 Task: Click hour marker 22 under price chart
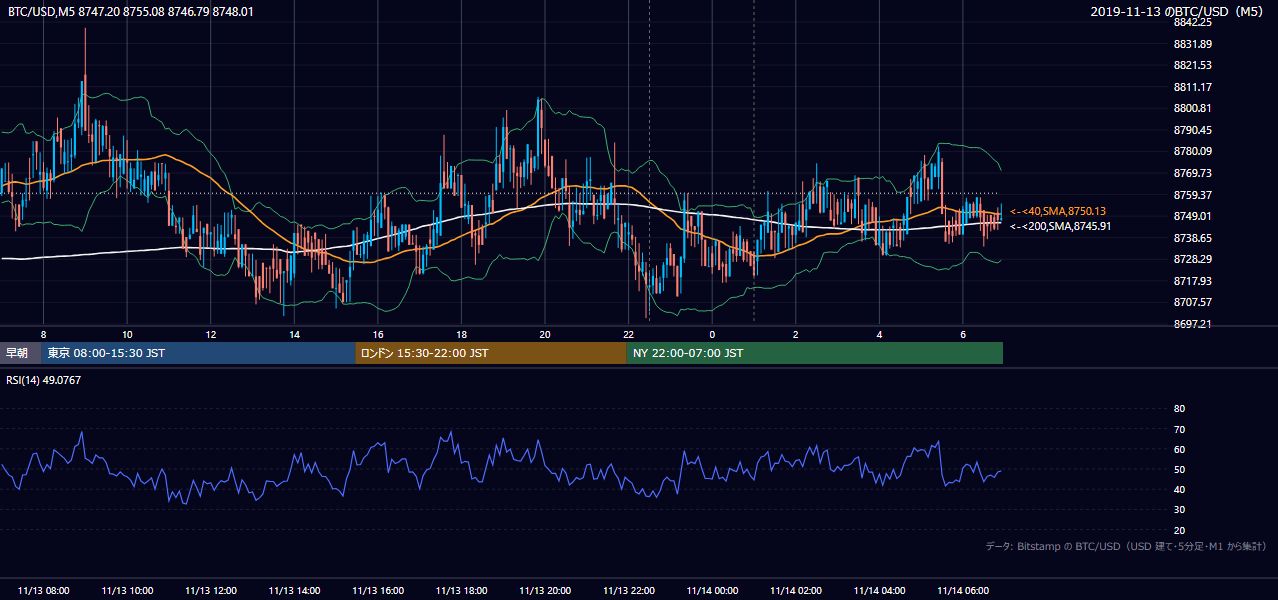(628, 334)
